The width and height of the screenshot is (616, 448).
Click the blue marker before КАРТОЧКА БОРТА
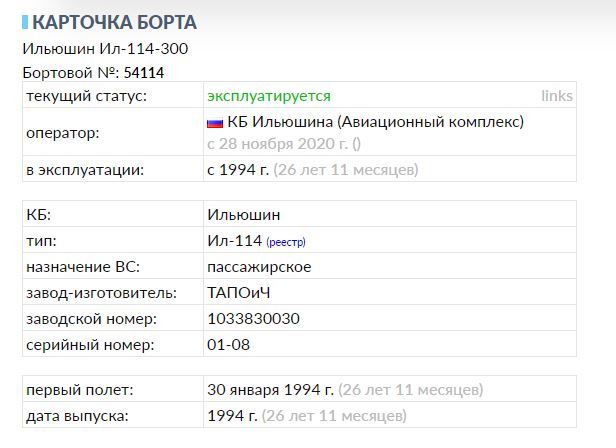[x=25, y=22]
